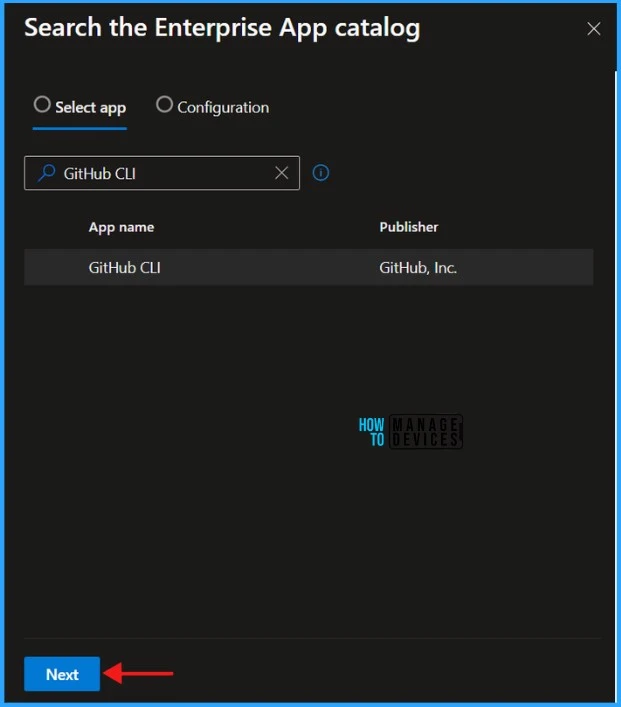Sort by App name column header

121,227
